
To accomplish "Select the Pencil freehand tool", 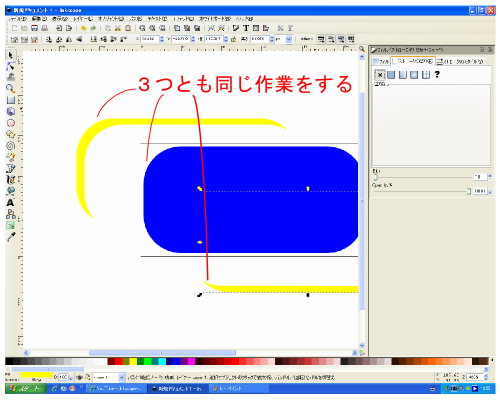I will pyautogui.click(x=11, y=157).
